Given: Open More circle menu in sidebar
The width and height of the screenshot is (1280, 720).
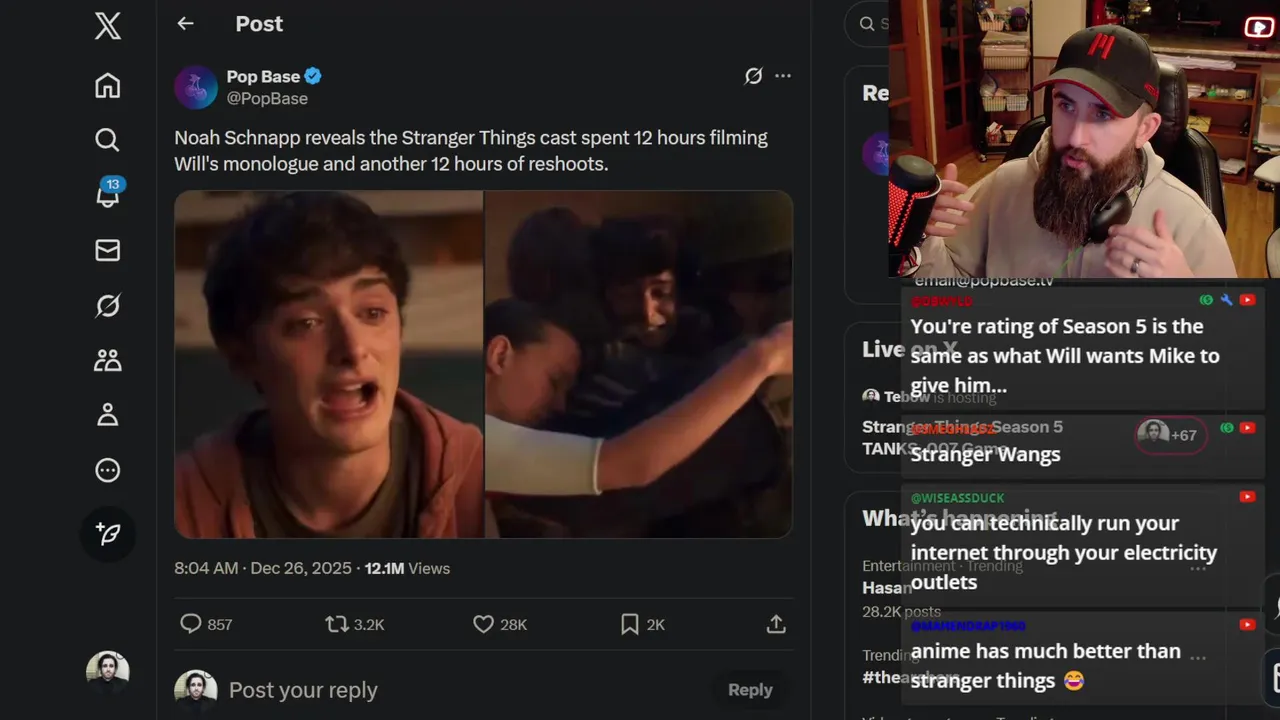Looking at the screenshot, I should click(108, 470).
